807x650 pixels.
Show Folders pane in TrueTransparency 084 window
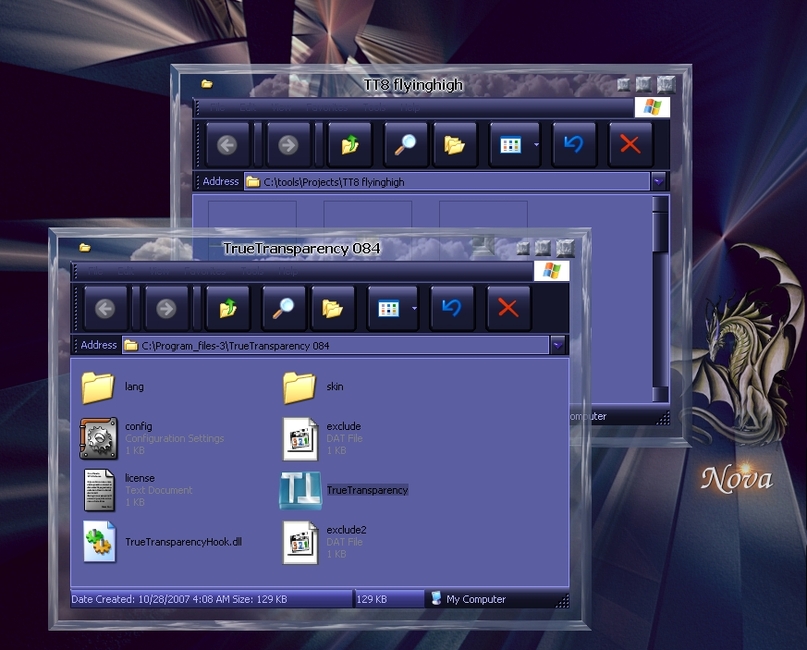(x=332, y=308)
